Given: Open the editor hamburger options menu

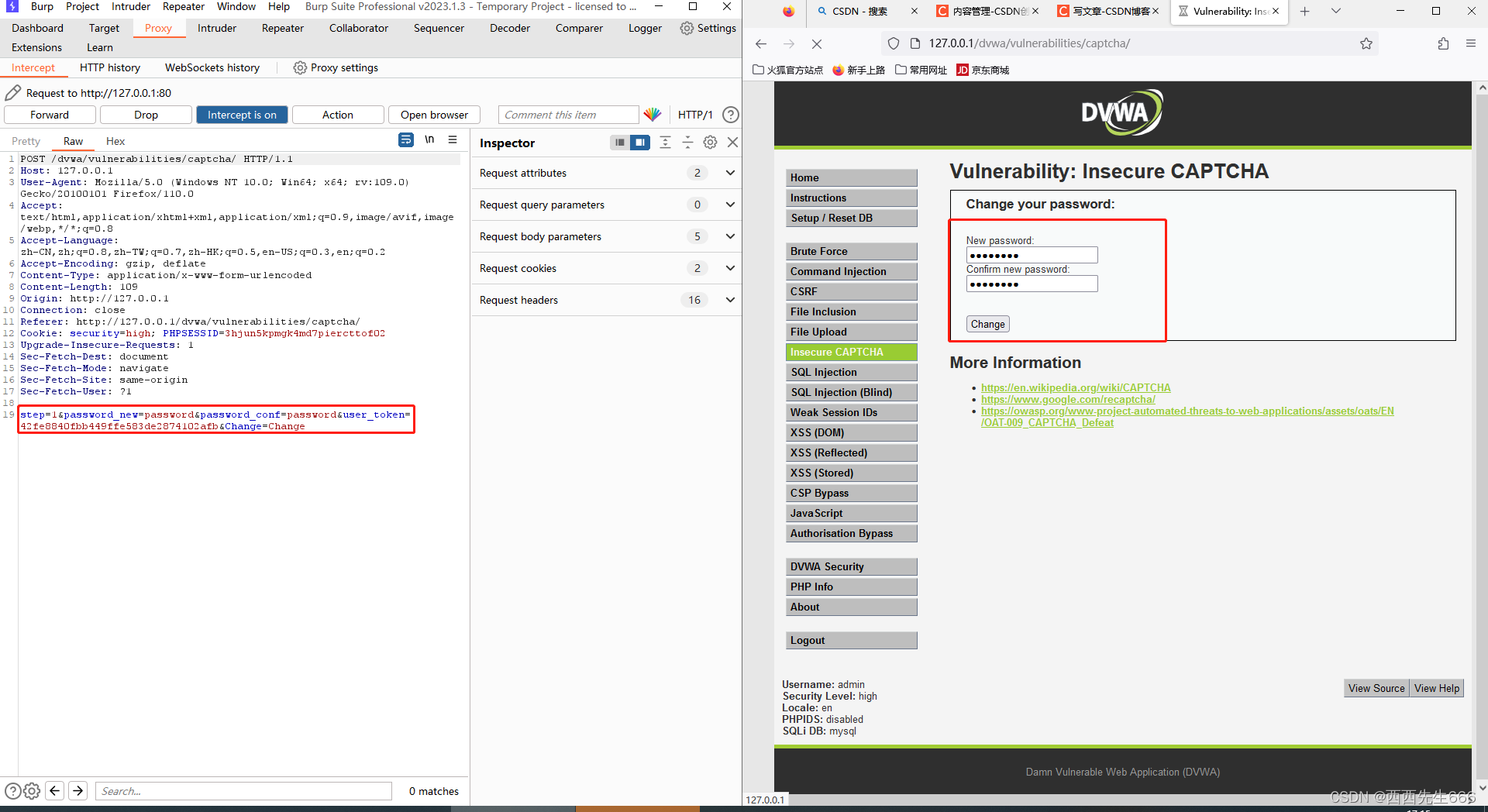Looking at the screenshot, I should pos(453,140).
